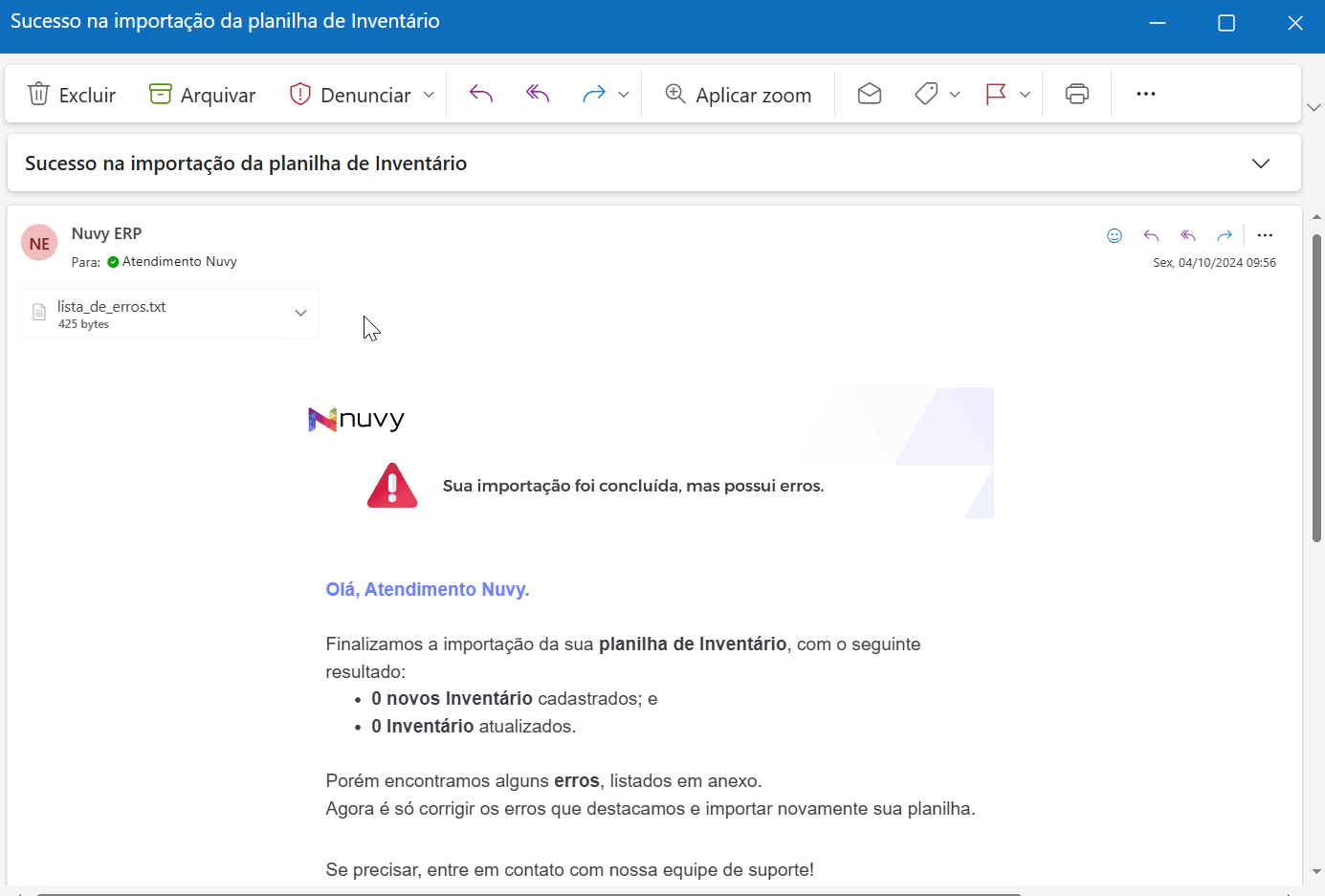The height and width of the screenshot is (896, 1325).
Task: Expand forward options dropdown arrow
Action: (624, 94)
